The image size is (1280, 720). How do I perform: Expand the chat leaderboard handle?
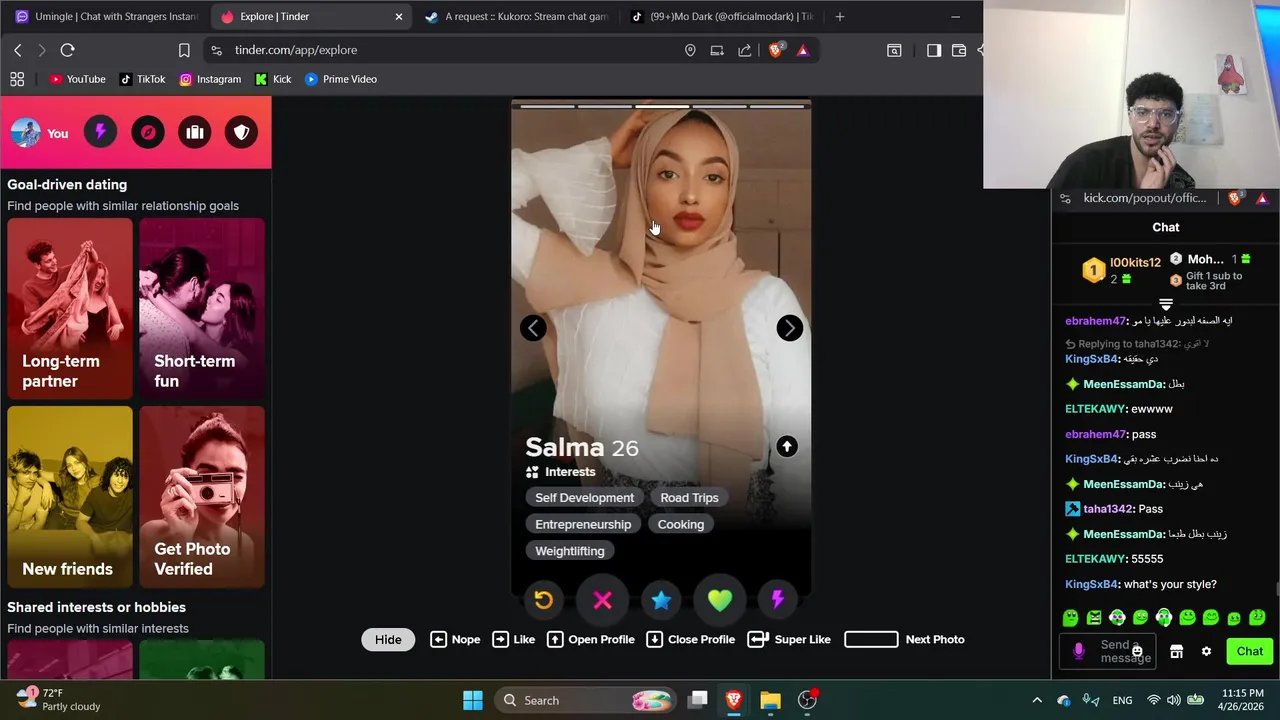tap(1166, 304)
